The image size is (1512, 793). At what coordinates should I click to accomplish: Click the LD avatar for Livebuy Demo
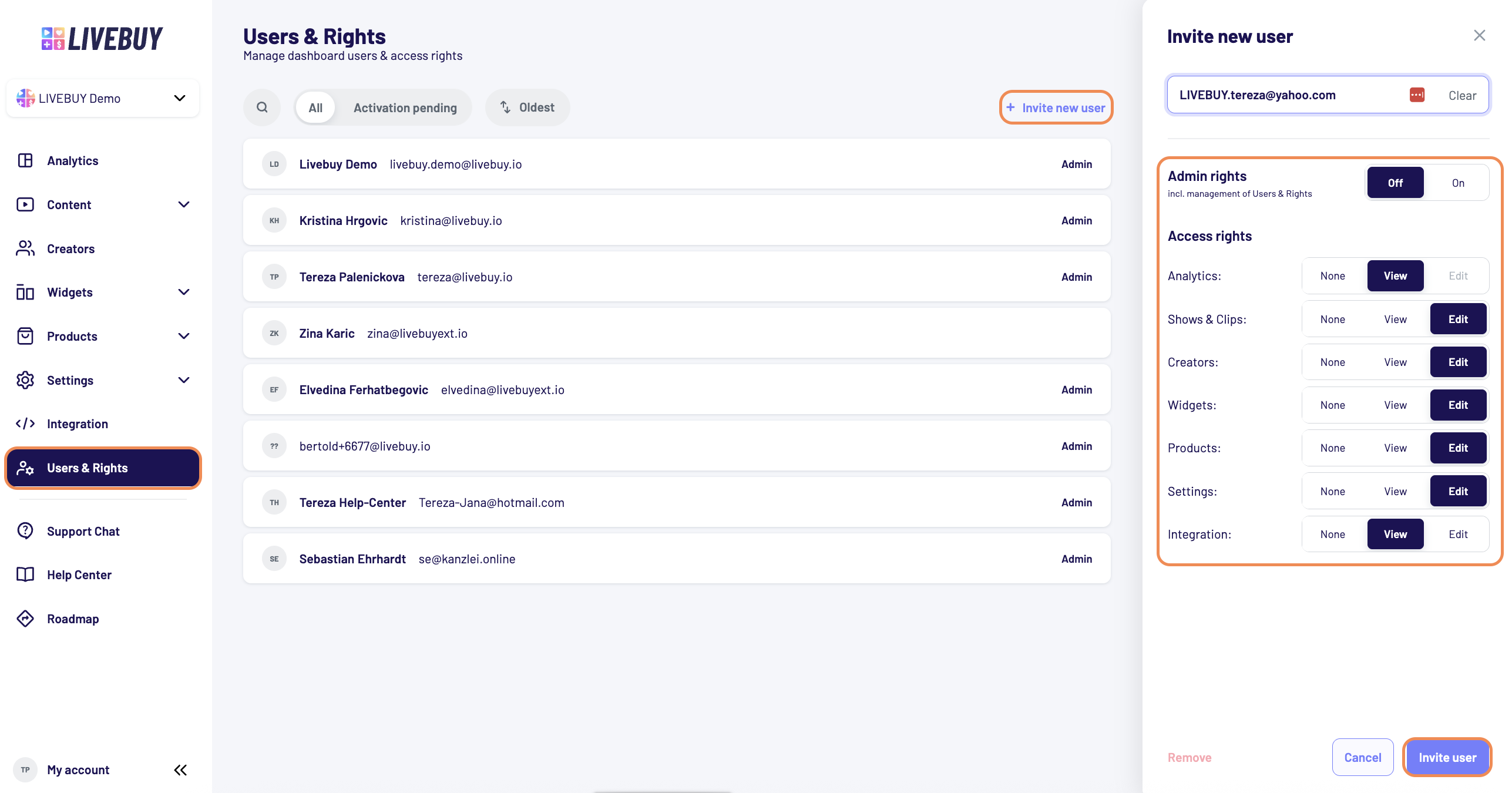(274, 164)
